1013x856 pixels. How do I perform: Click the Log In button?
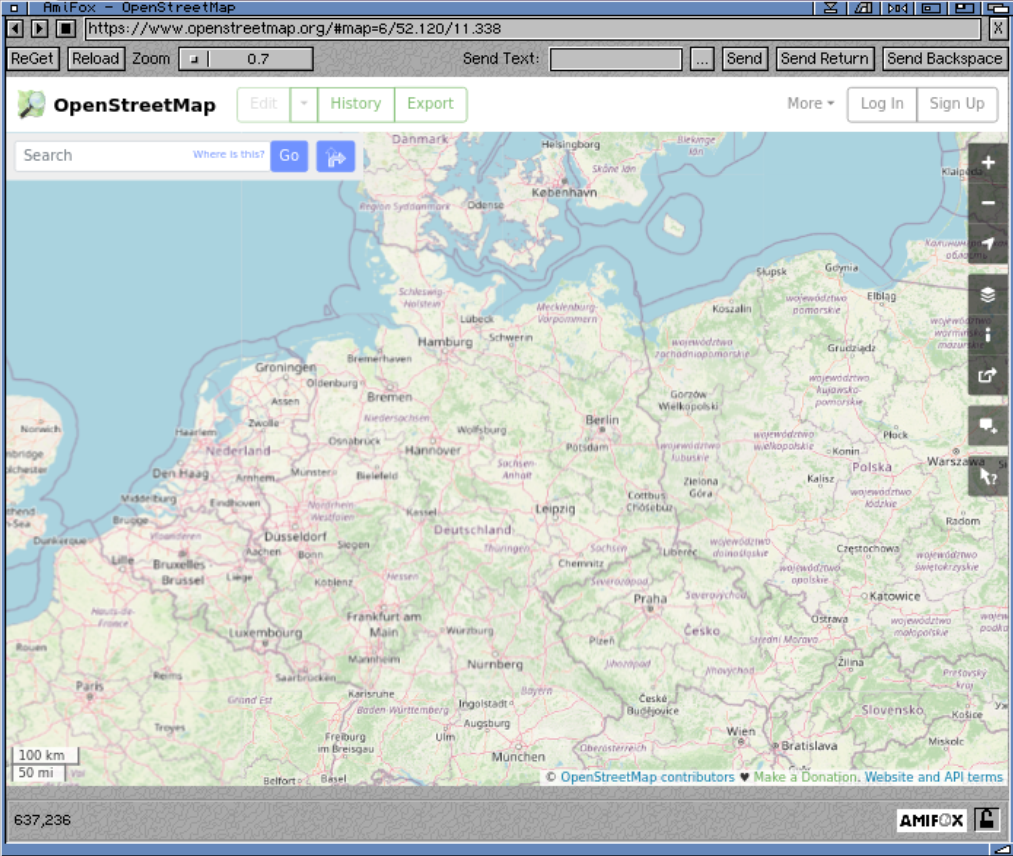click(882, 104)
